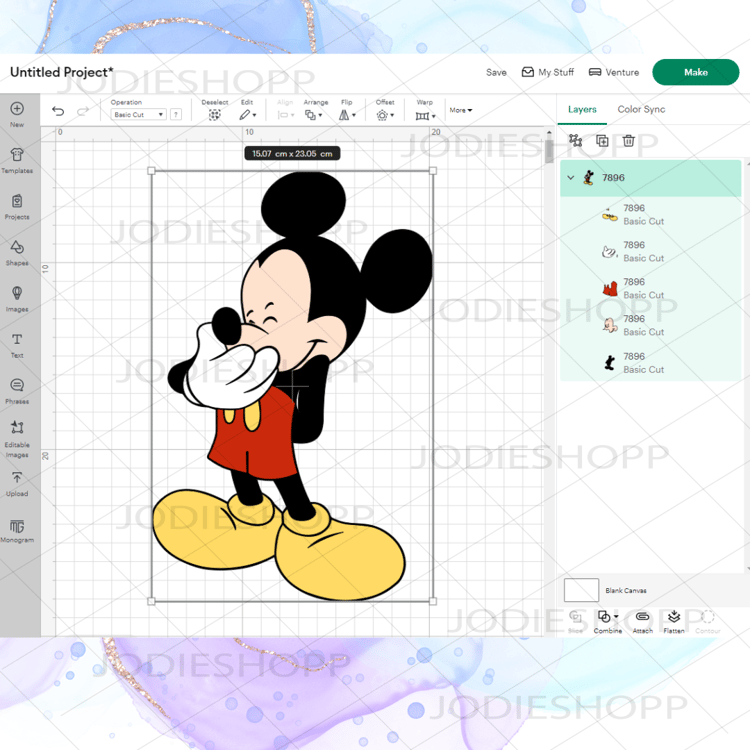This screenshot has height=750, width=750.
Task: Select the Layers tab
Action: [x=582, y=109]
